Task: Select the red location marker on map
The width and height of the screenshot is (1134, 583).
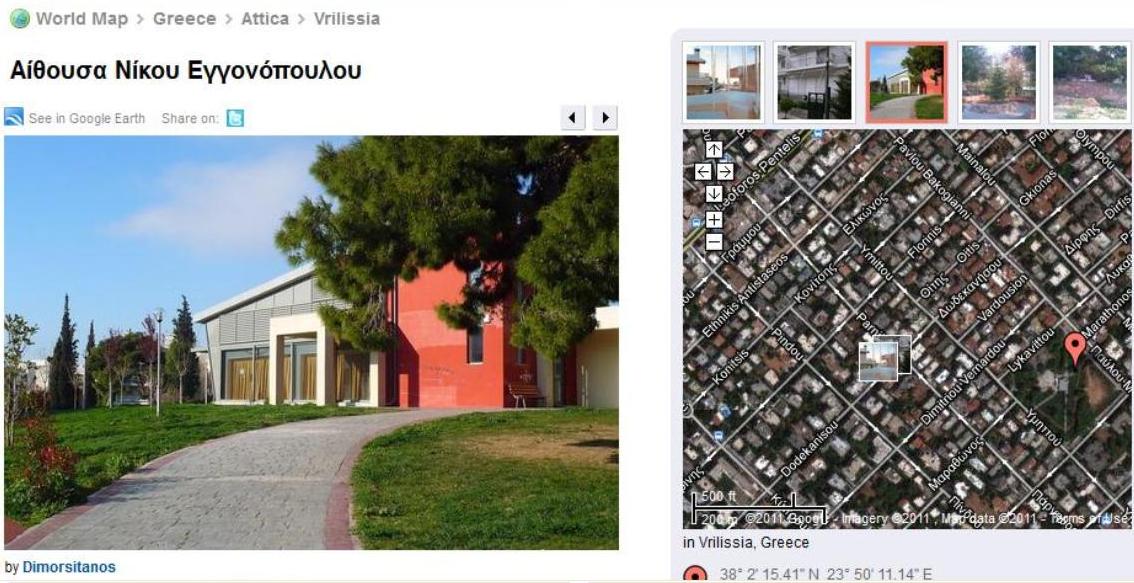Action: (x=1075, y=348)
